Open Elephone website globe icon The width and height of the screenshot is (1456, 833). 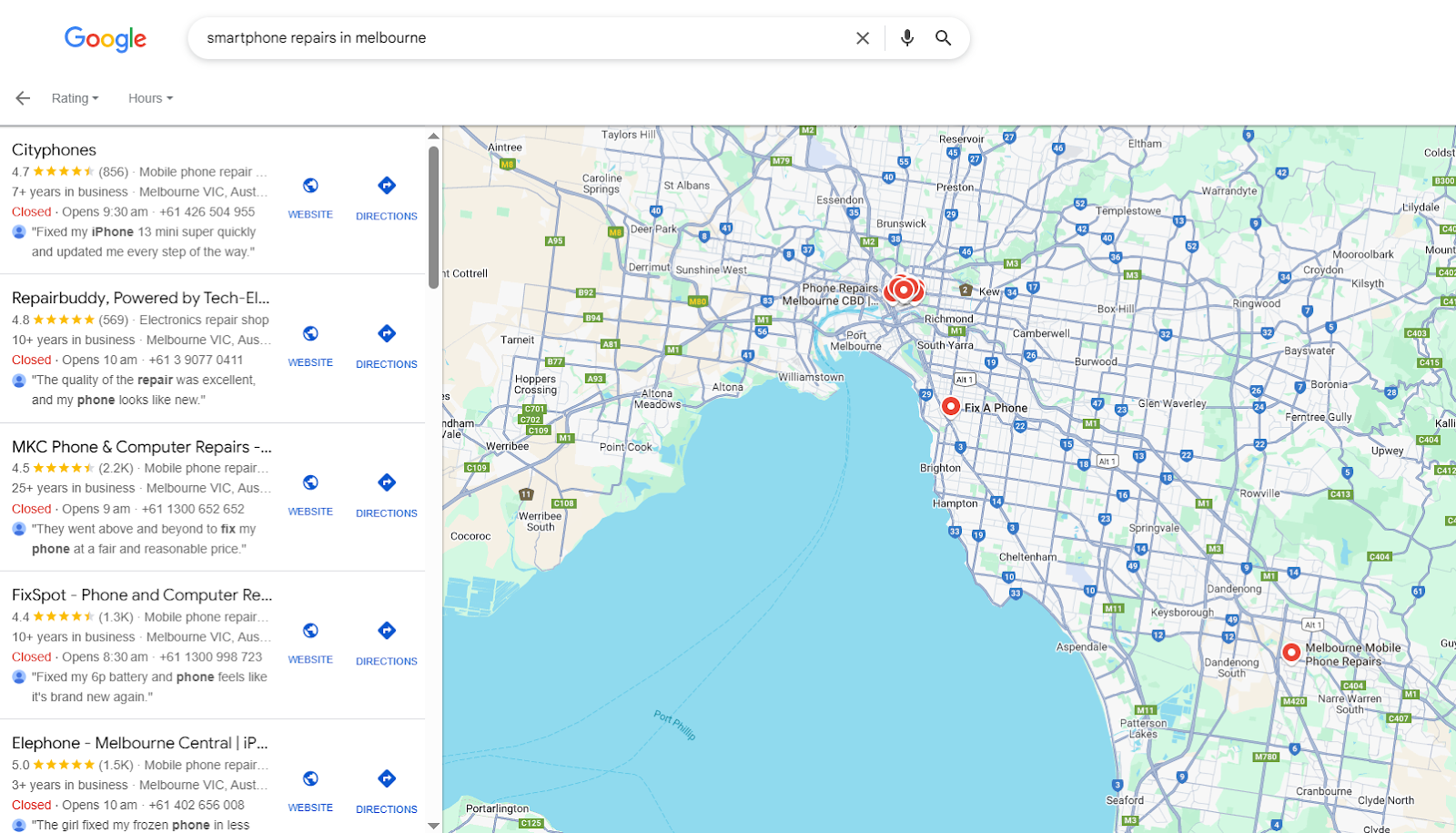point(310,779)
